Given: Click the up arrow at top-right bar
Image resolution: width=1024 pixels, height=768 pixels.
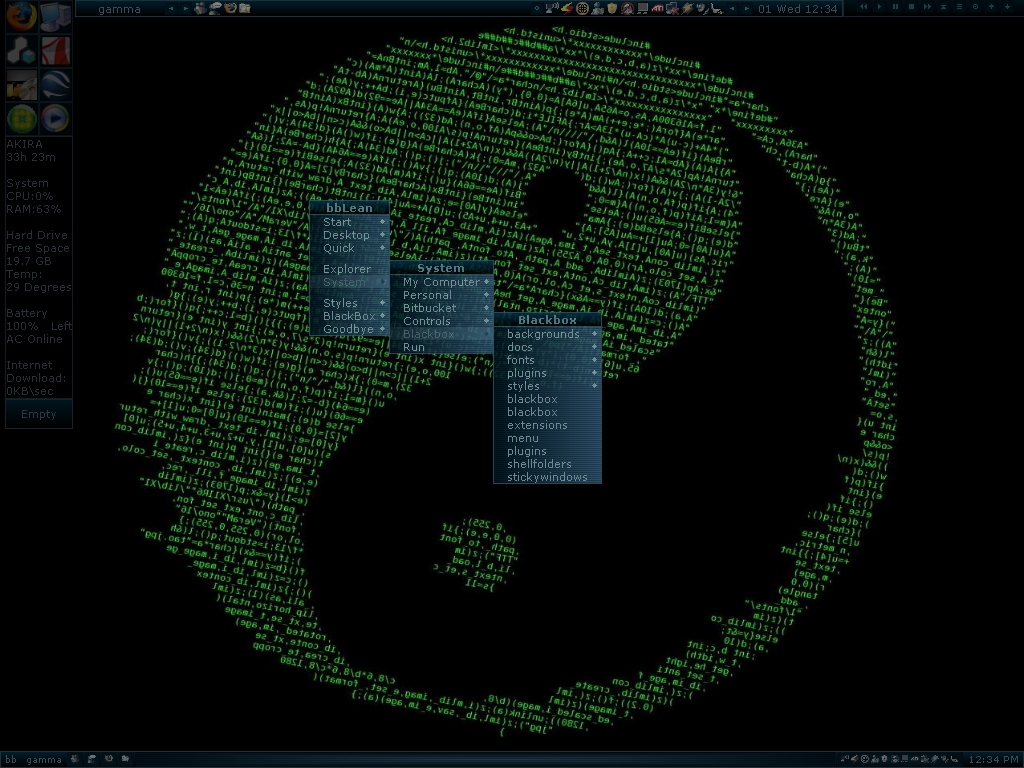Looking at the screenshot, I should tap(991, 7).
